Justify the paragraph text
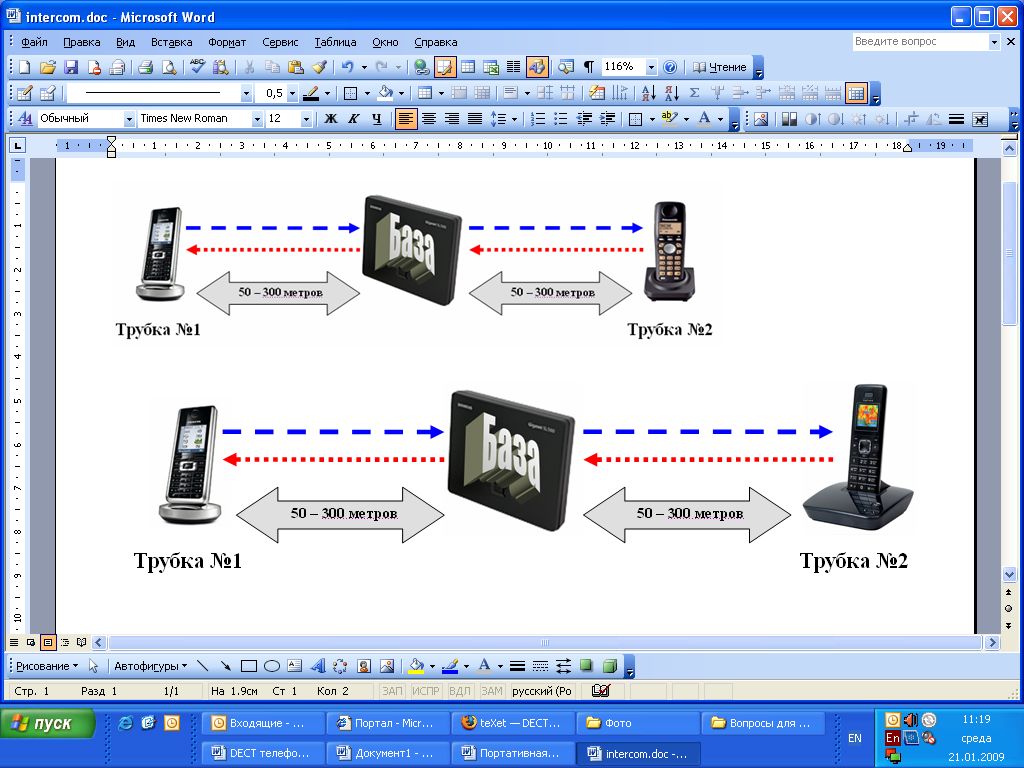Screen dimensions: 1024x768 click(x=475, y=119)
